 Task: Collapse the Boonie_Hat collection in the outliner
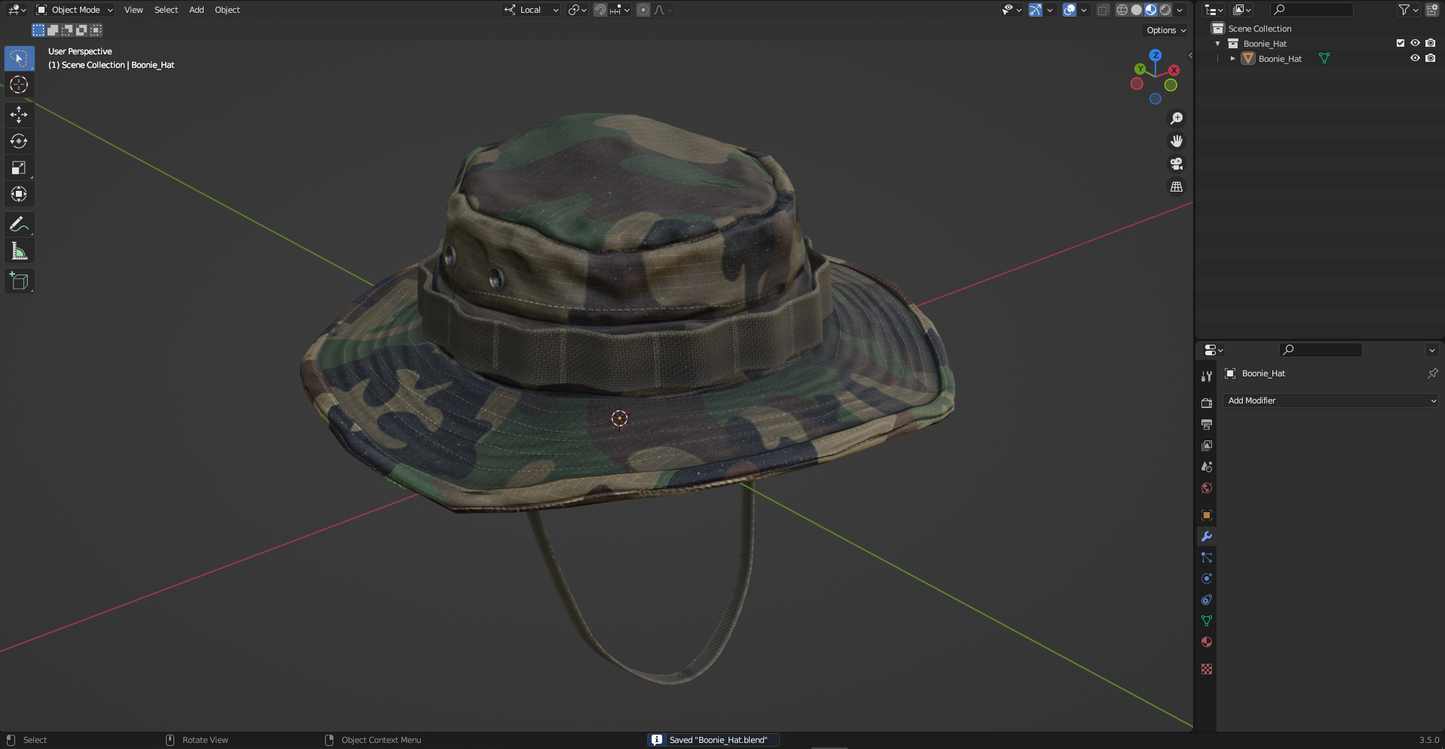1218,43
